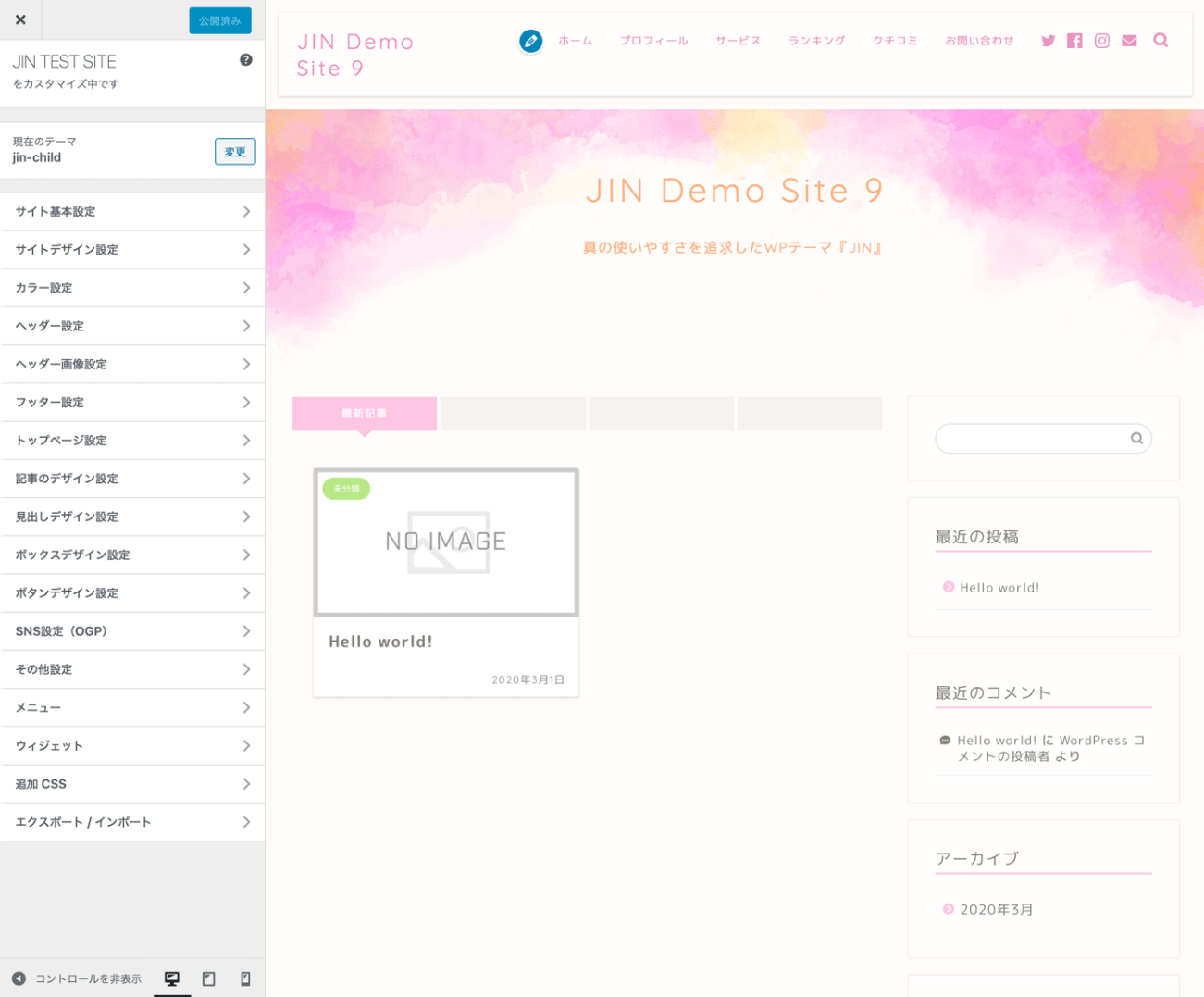Click the blue pencil edit shortcut icon
The image size is (1204, 997).
point(530,41)
